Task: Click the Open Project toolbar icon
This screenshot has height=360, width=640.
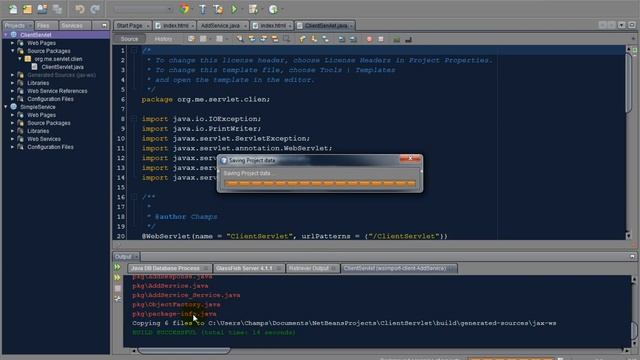Action: [42, 9]
